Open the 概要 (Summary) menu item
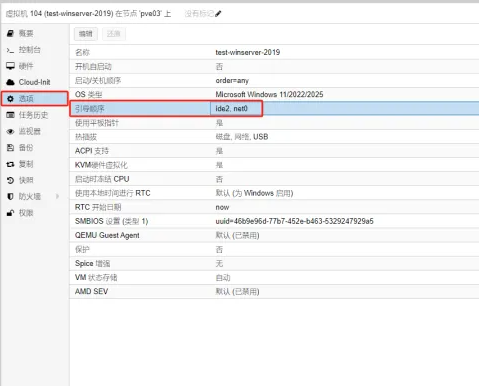Viewport: 479px width, 386px height. click(26, 33)
